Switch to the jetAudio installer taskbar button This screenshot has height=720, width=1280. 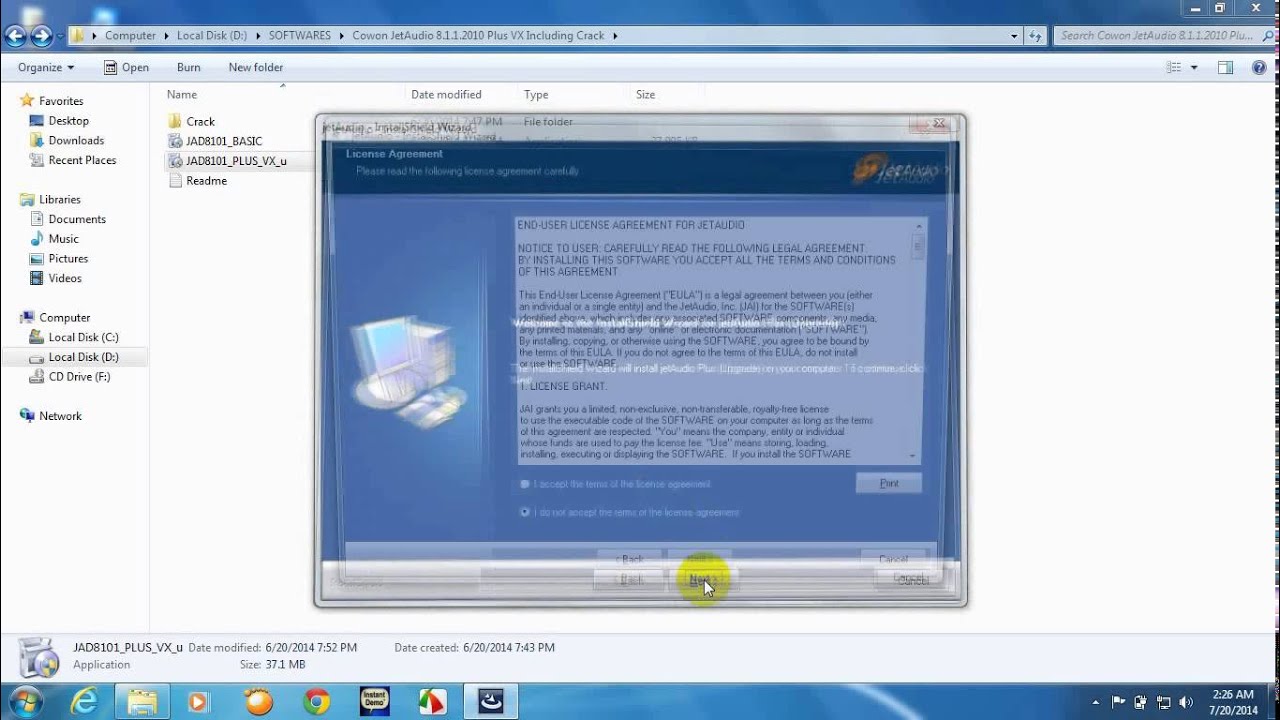490,702
